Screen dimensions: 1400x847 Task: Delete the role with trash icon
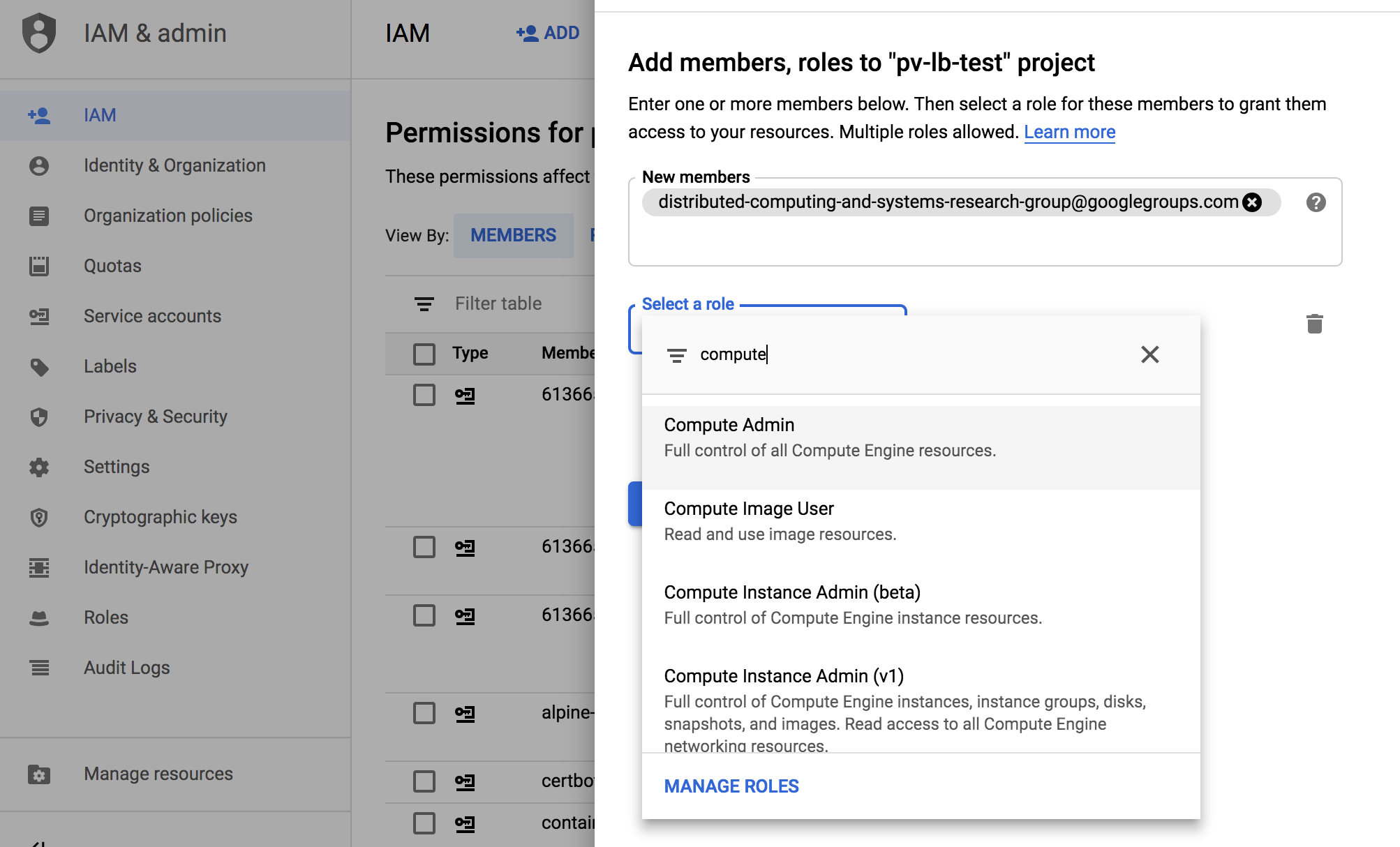point(1314,324)
